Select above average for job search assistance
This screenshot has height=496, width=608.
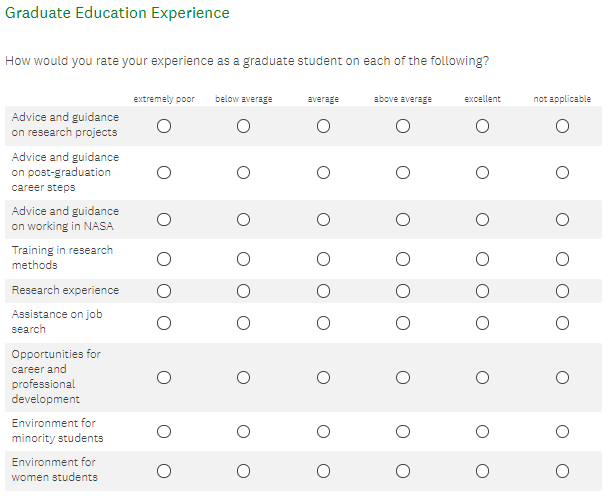403,322
